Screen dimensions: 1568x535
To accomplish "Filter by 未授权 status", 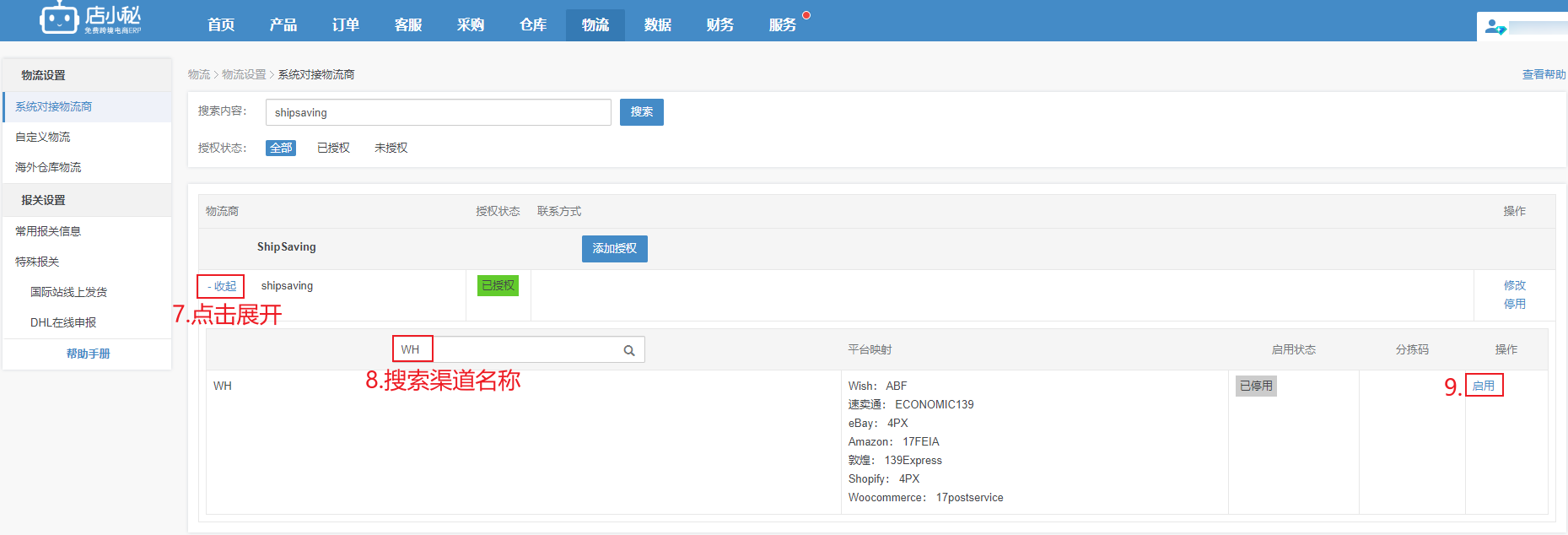I will (391, 149).
